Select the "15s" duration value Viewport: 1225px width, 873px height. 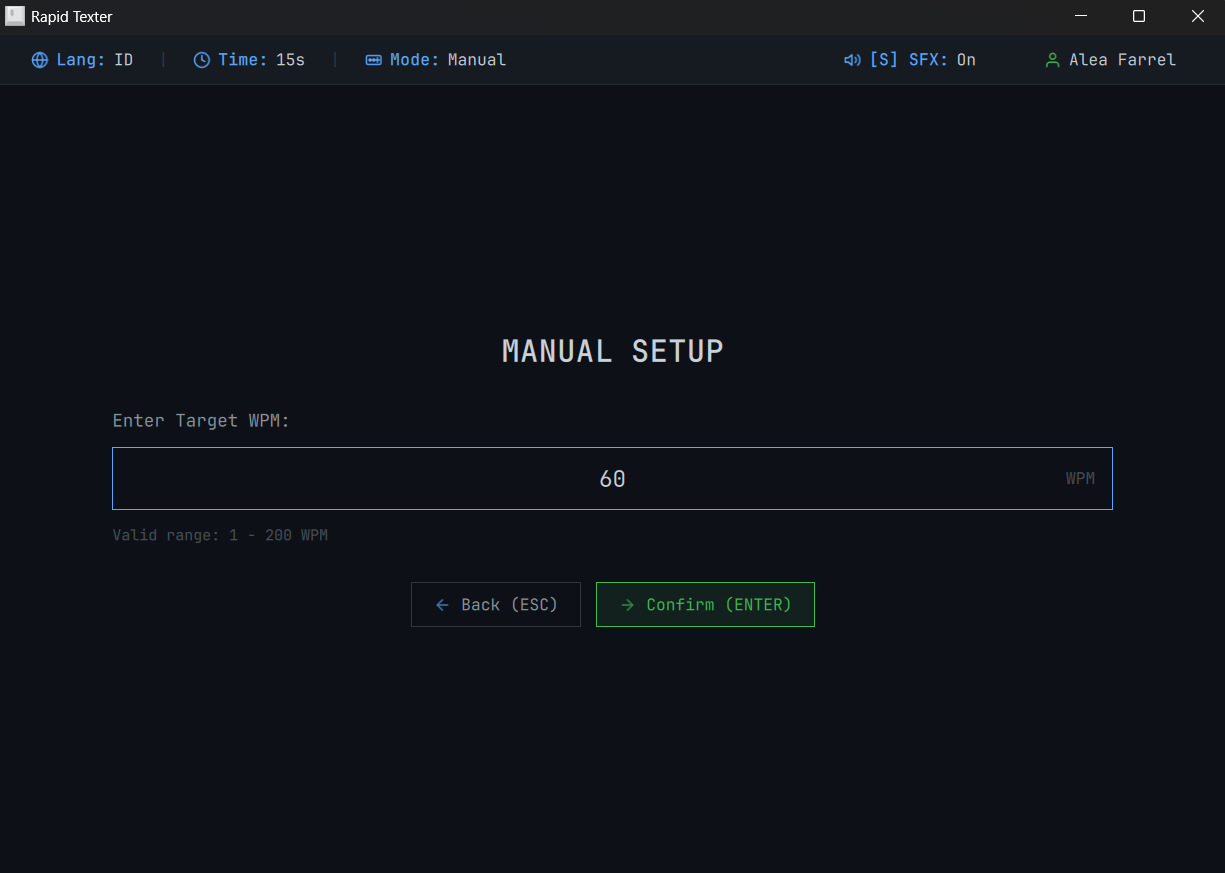tap(291, 60)
